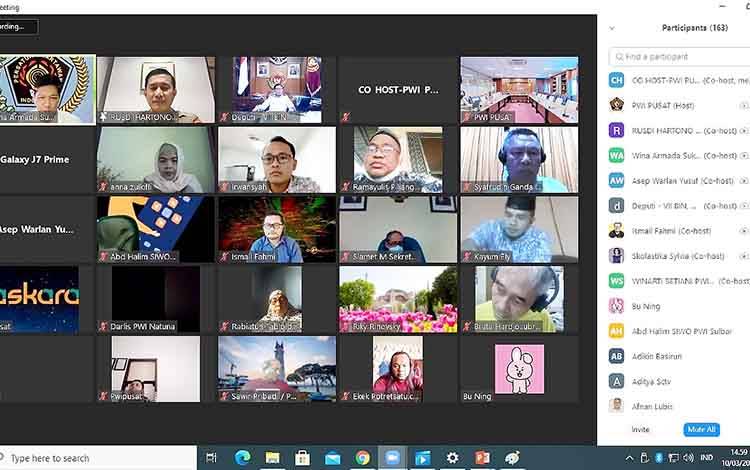Open PowerPoint from the taskbar
The width and height of the screenshot is (750, 470).
pyautogui.click(x=482, y=458)
